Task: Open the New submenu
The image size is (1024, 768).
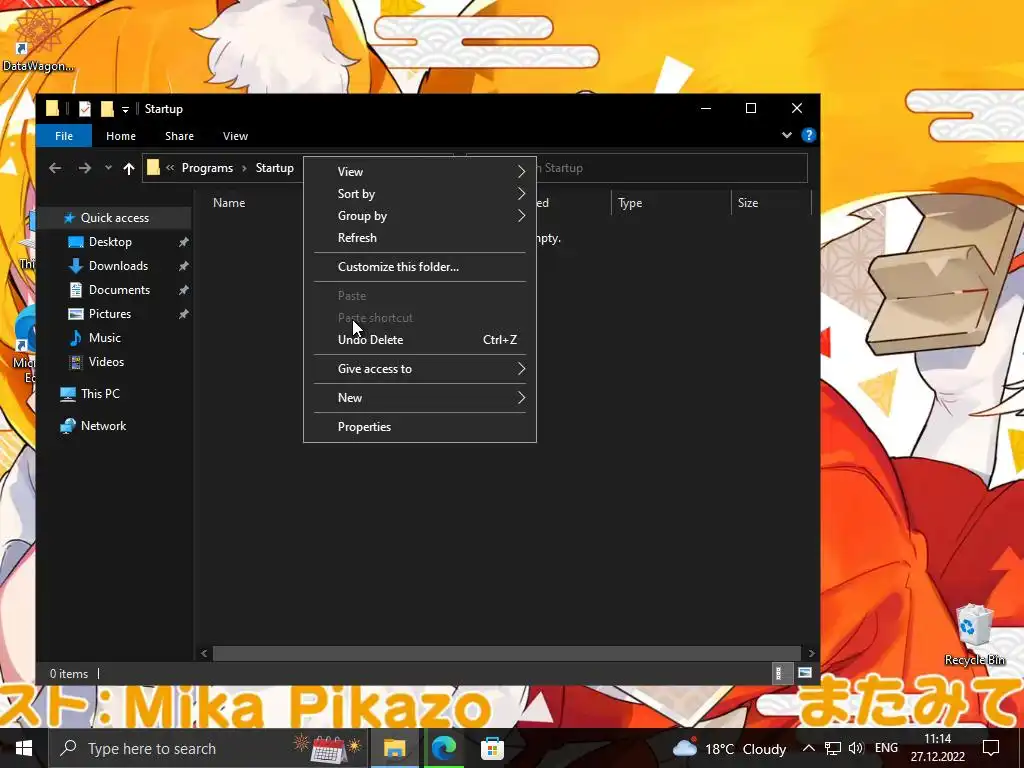Action: [x=420, y=398]
